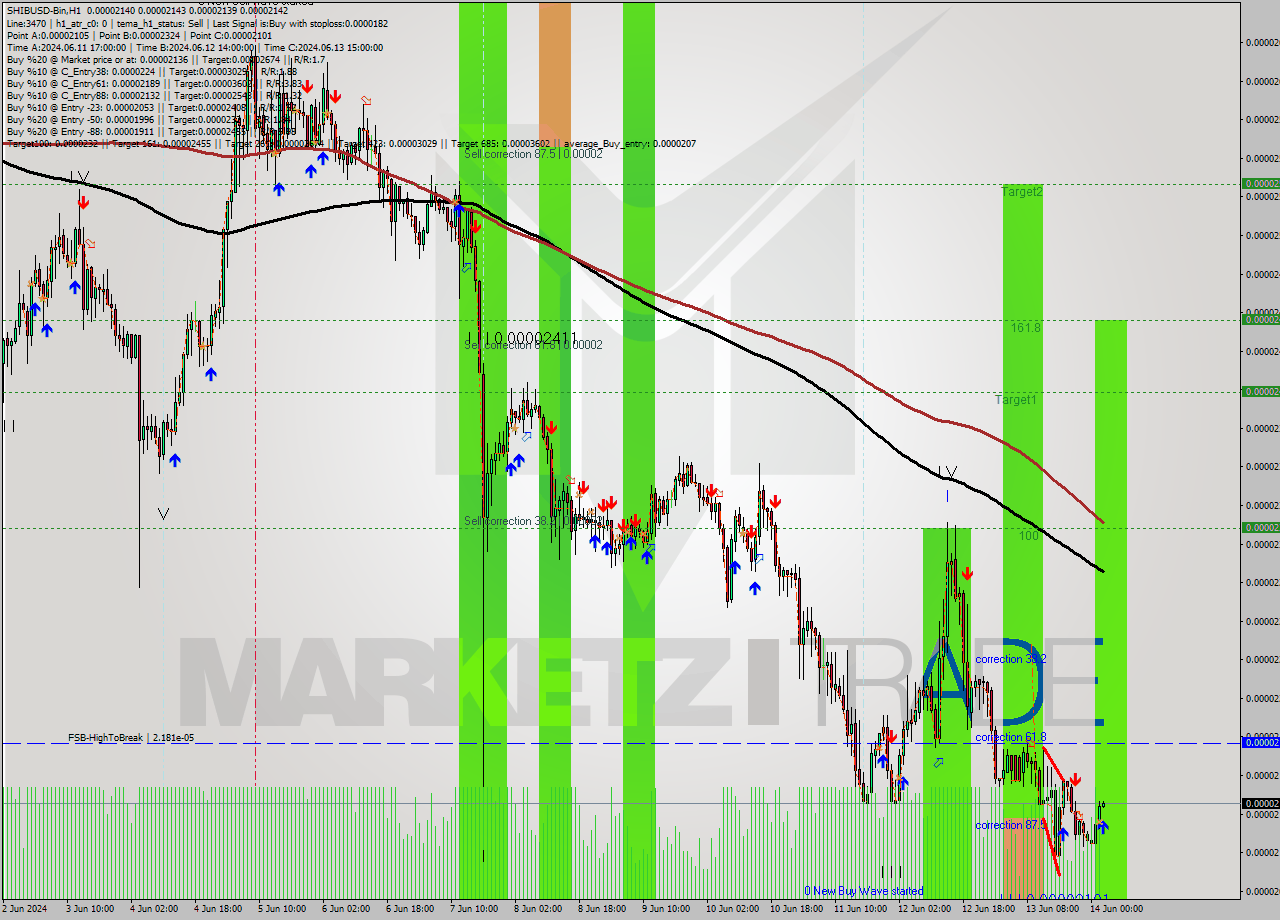
Task: Click the '9 Jun 10:00' time label
Action: point(666,909)
